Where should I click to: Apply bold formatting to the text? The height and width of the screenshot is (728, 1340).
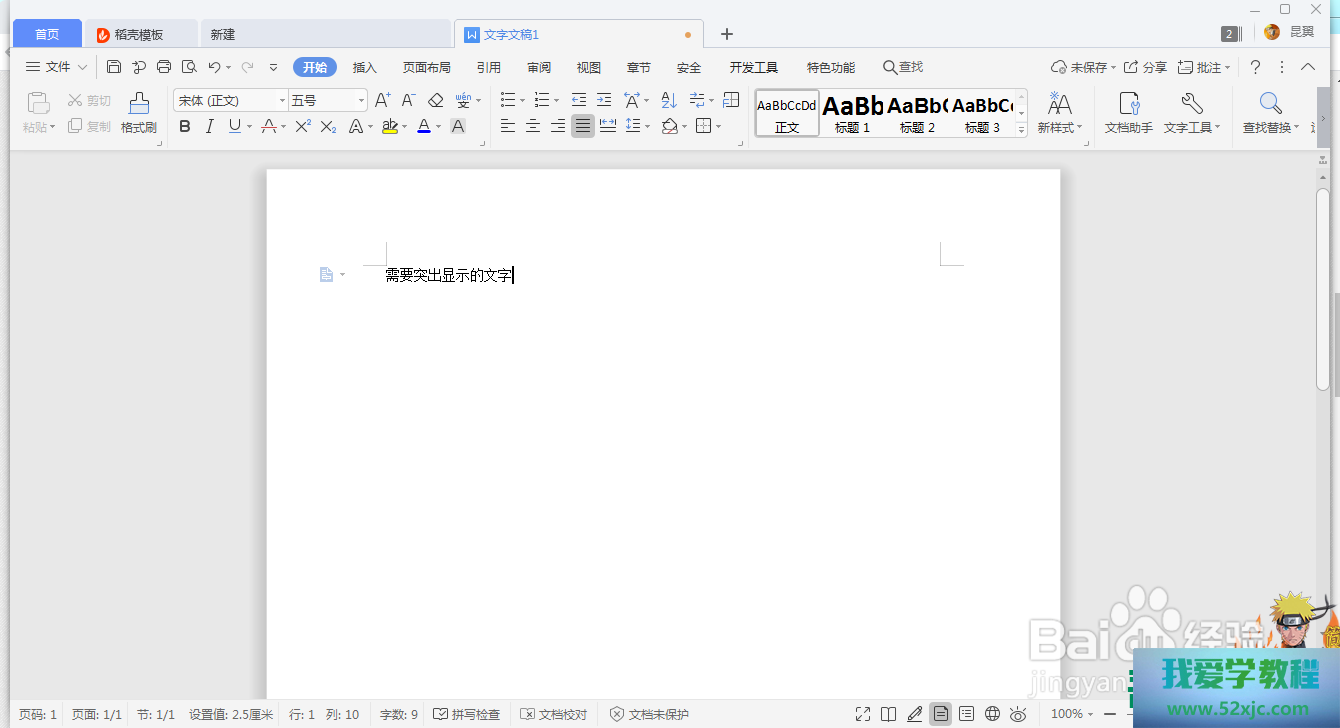click(184, 126)
